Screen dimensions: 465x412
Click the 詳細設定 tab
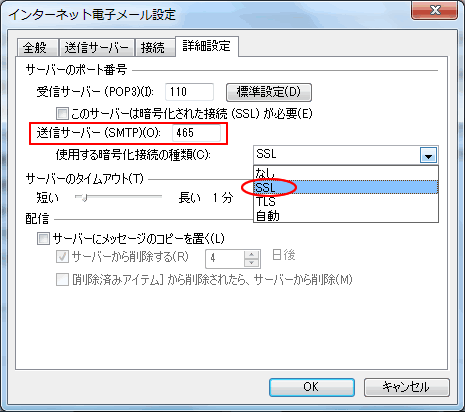tap(207, 46)
